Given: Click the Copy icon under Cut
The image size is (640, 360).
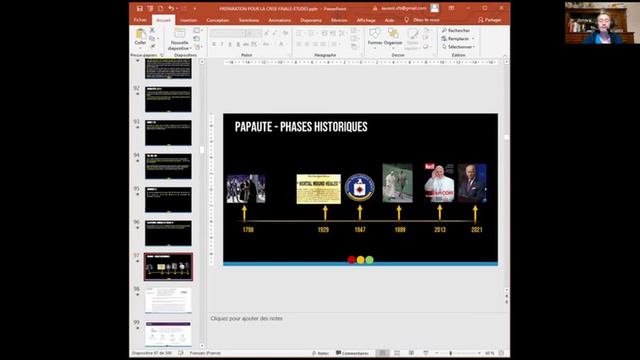Looking at the screenshot, I should (152, 39).
